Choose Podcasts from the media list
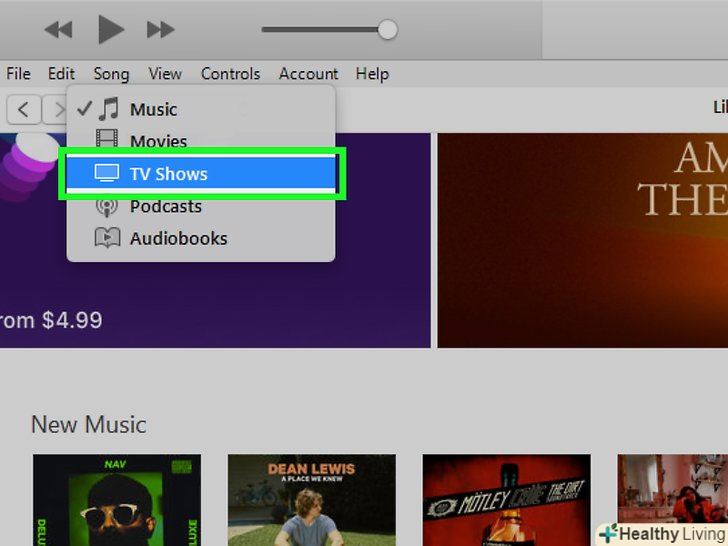Viewport: 728px width, 546px height. pos(201,206)
